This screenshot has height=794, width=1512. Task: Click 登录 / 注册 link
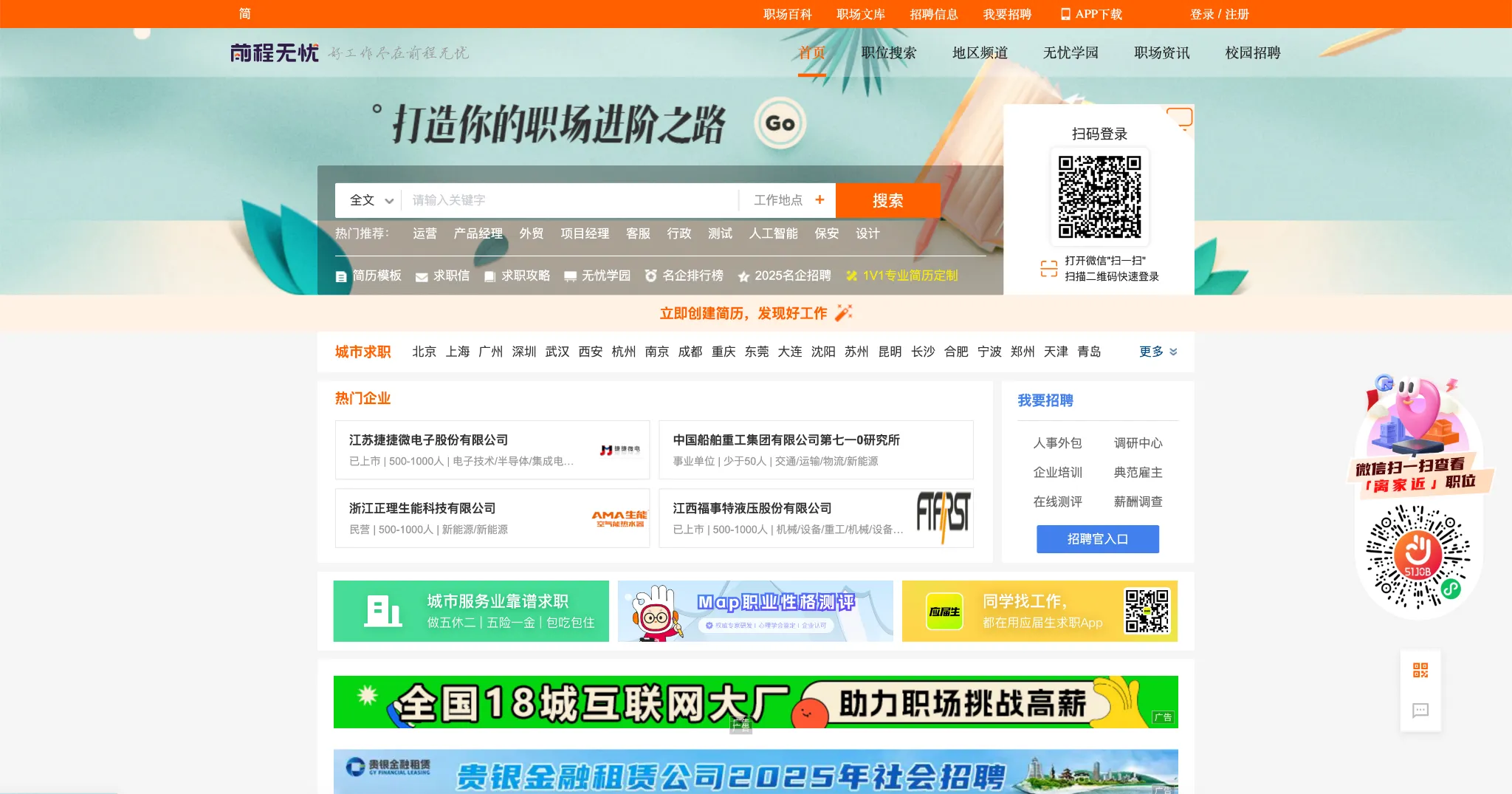point(1220,14)
